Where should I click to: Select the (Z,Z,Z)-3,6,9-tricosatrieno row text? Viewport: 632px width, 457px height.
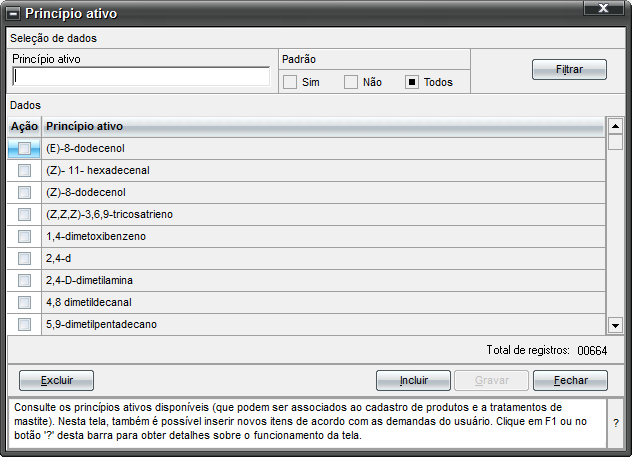tap(109, 214)
